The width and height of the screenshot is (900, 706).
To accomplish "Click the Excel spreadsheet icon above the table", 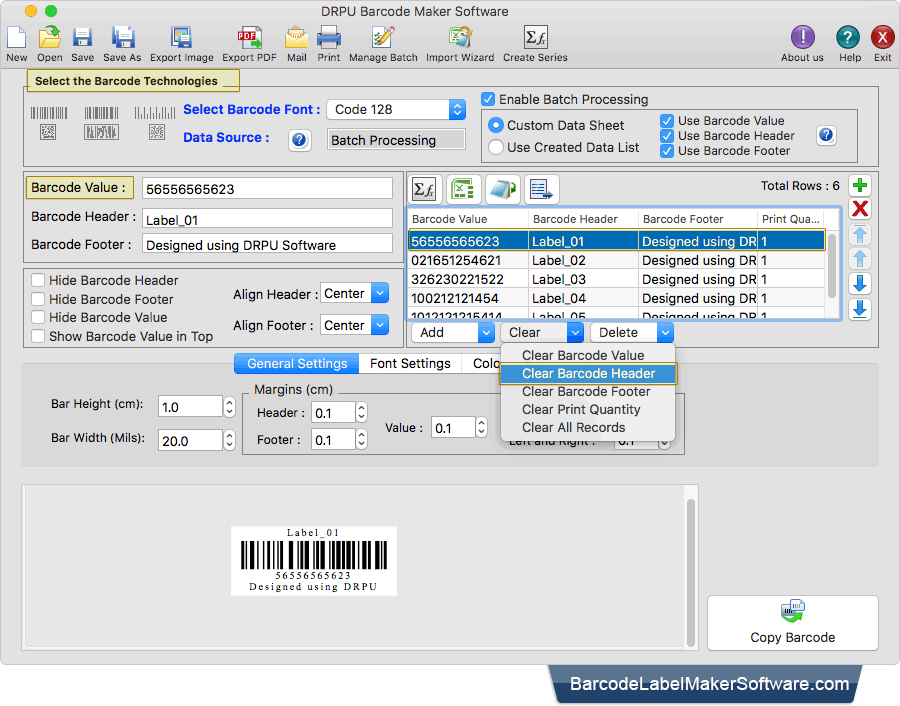I will 463,189.
